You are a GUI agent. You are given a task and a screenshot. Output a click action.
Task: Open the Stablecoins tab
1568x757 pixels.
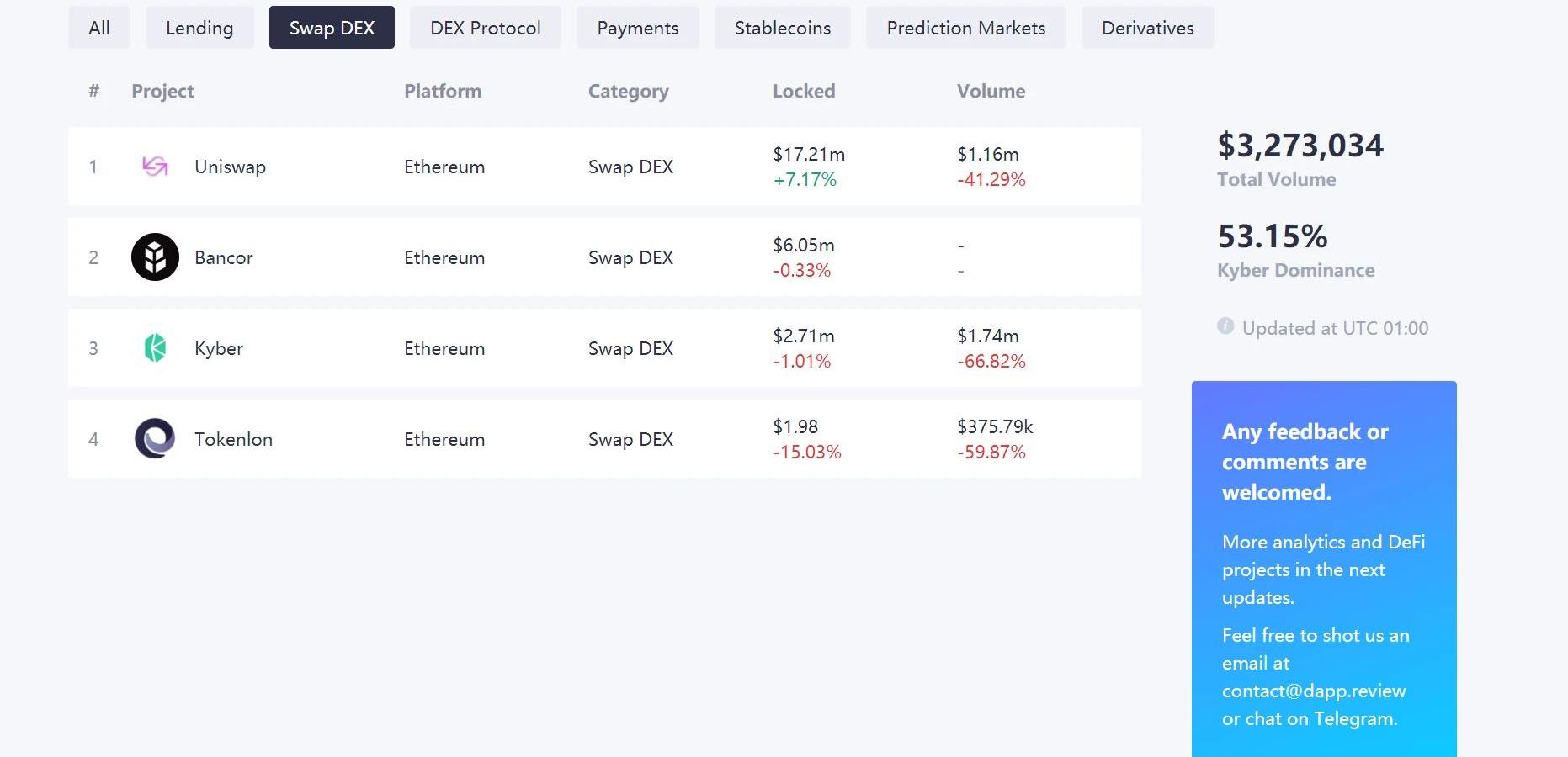coord(783,28)
